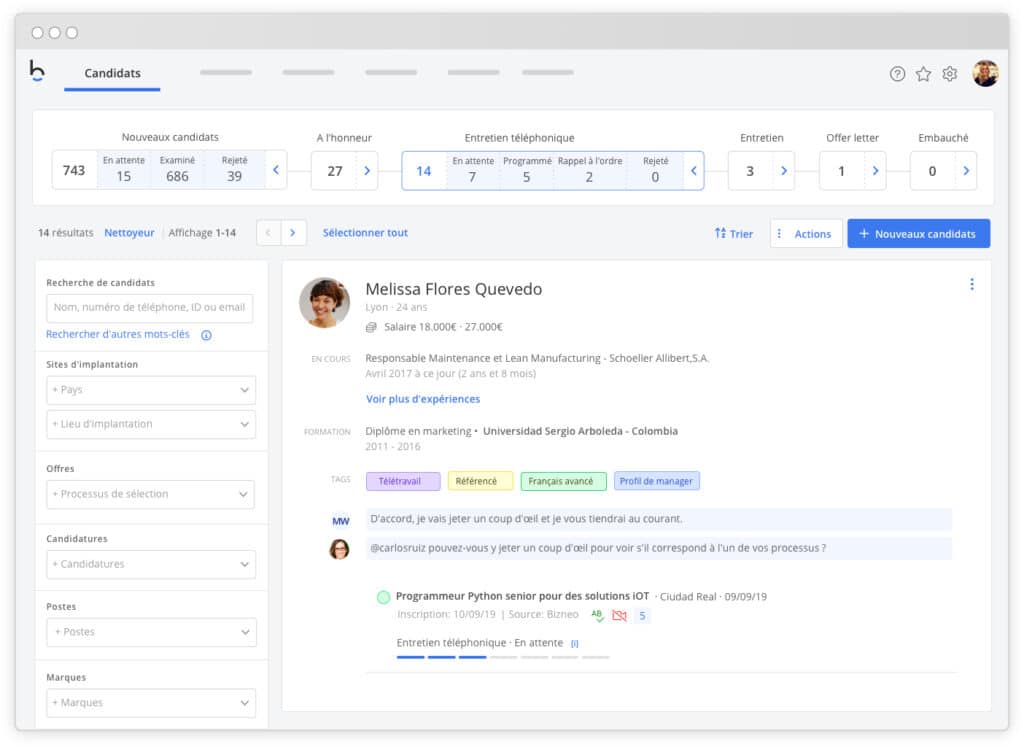Click the info icon beside keyword search
This screenshot has height=747, width=1024.
206,335
